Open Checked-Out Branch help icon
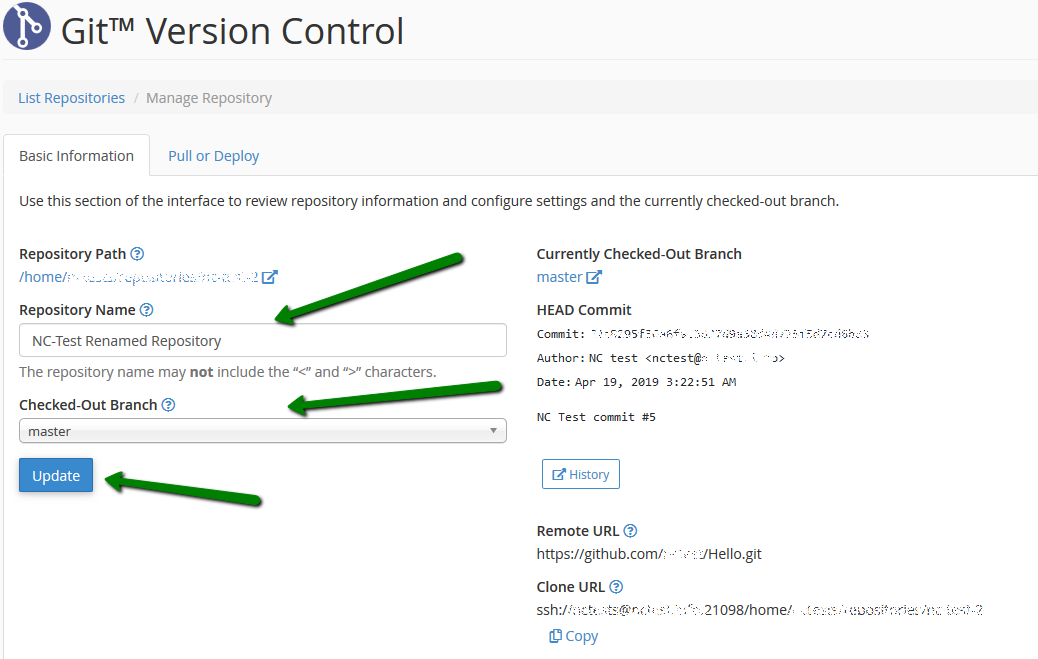The width and height of the screenshot is (1038, 659). tap(168, 405)
